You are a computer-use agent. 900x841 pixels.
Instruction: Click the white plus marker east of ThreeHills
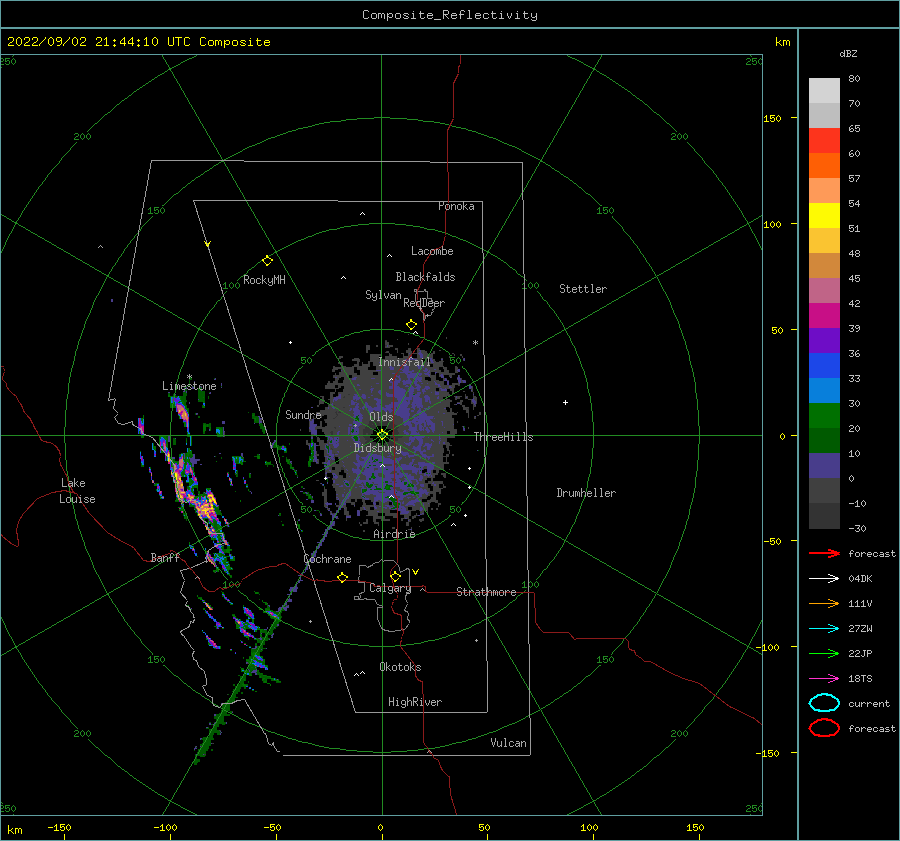click(565, 402)
